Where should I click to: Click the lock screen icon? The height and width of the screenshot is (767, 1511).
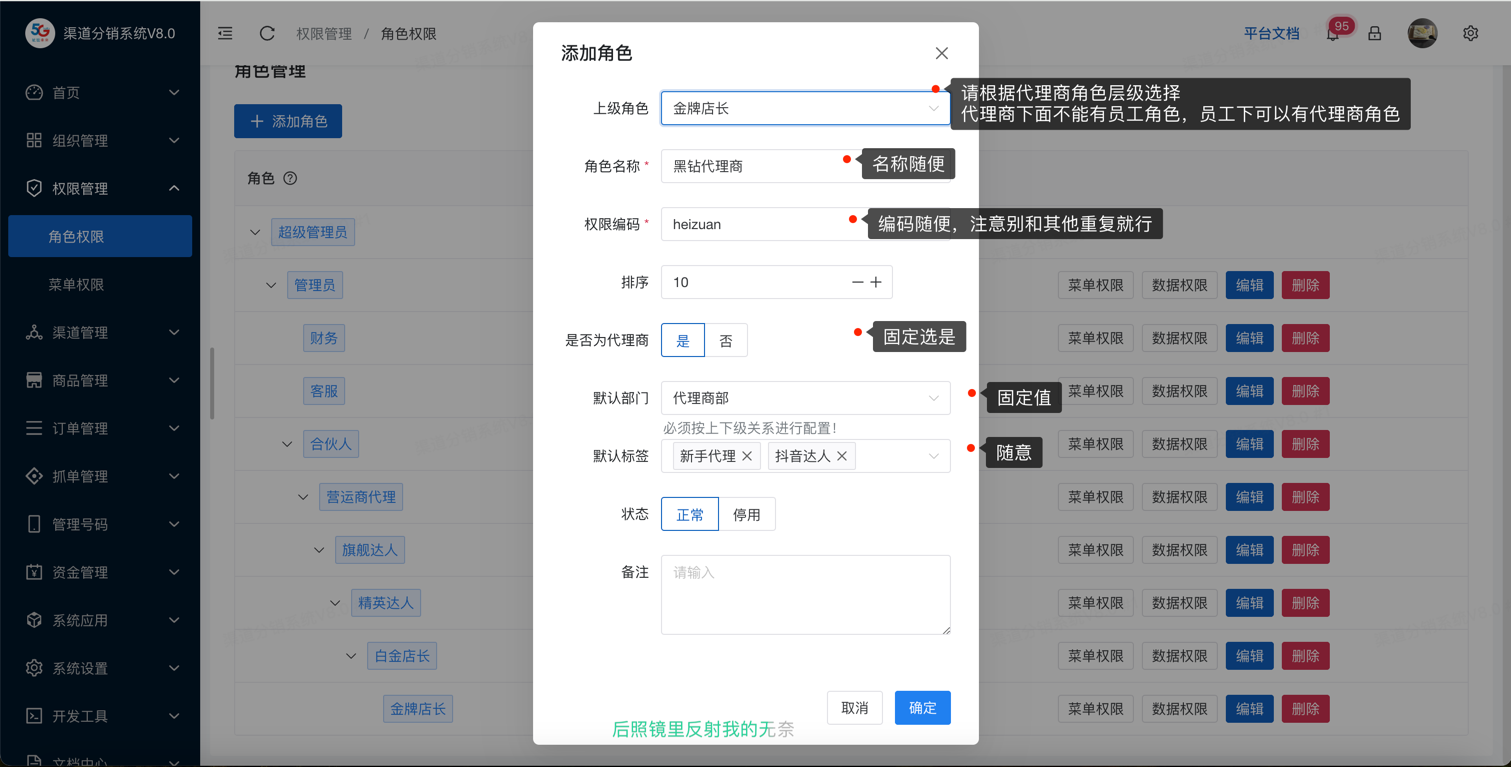pos(1375,33)
